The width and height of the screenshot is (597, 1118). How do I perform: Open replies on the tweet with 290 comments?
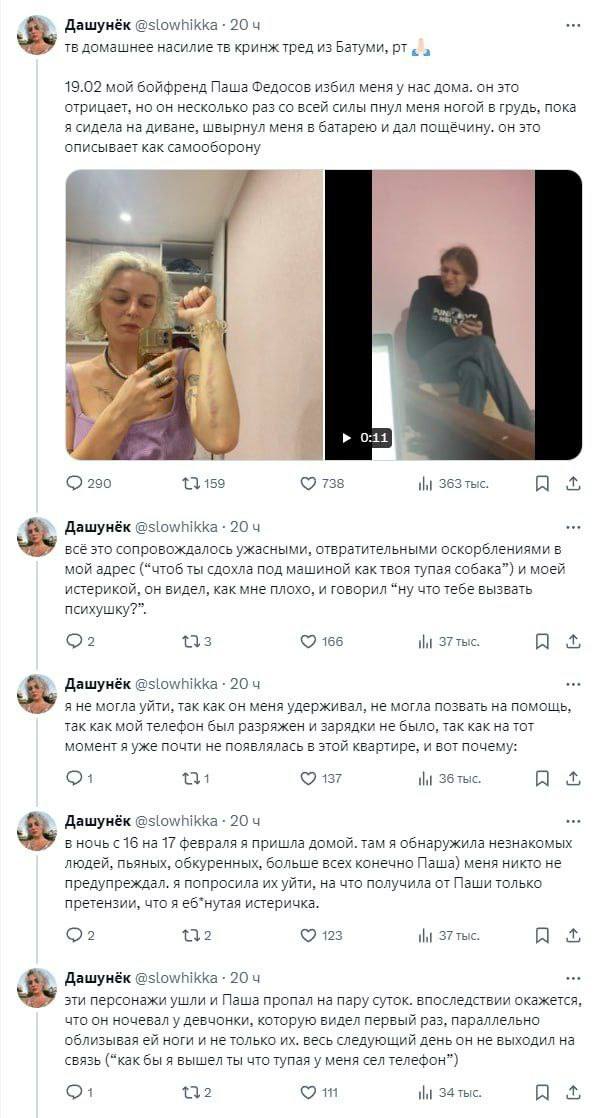point(88,483)
